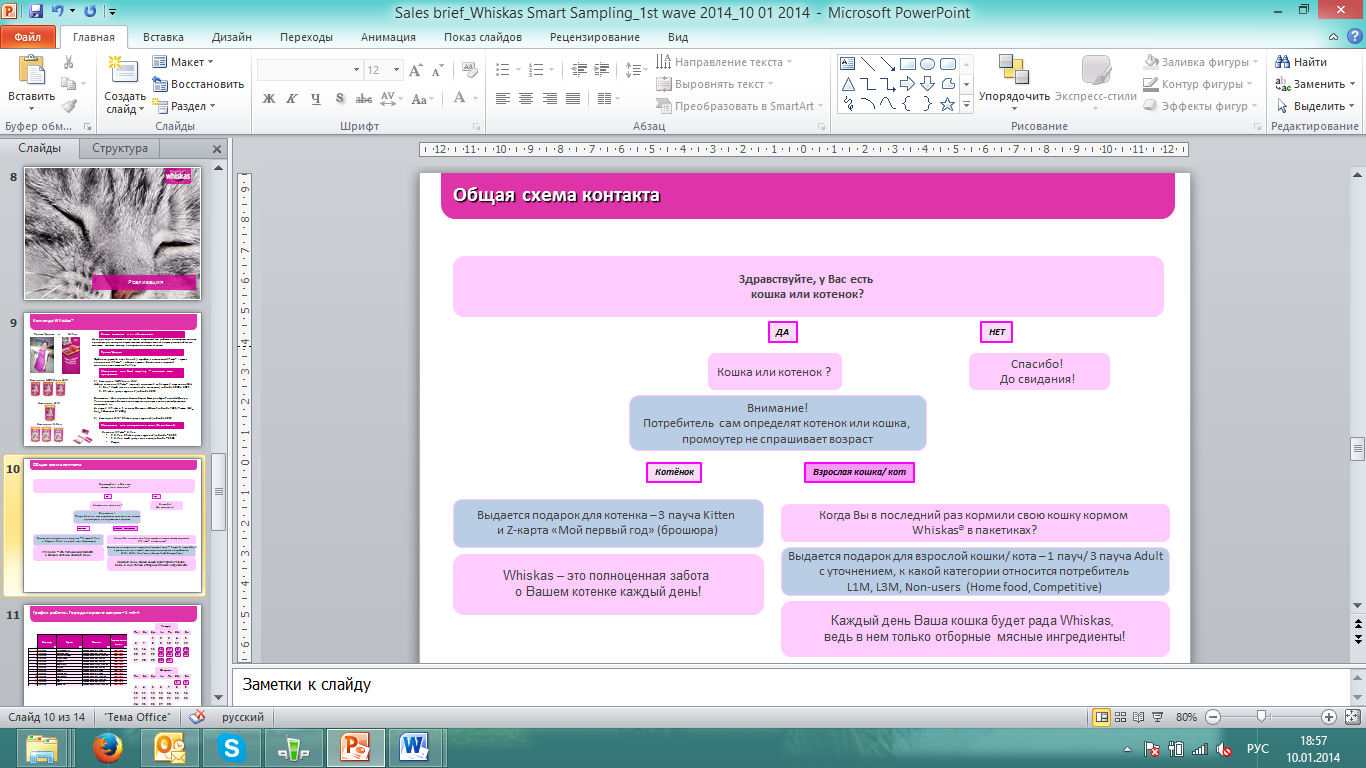Click the zoom in plus button
The height and width of the screenshot is (768, 1366).
tap(1328, 717)
